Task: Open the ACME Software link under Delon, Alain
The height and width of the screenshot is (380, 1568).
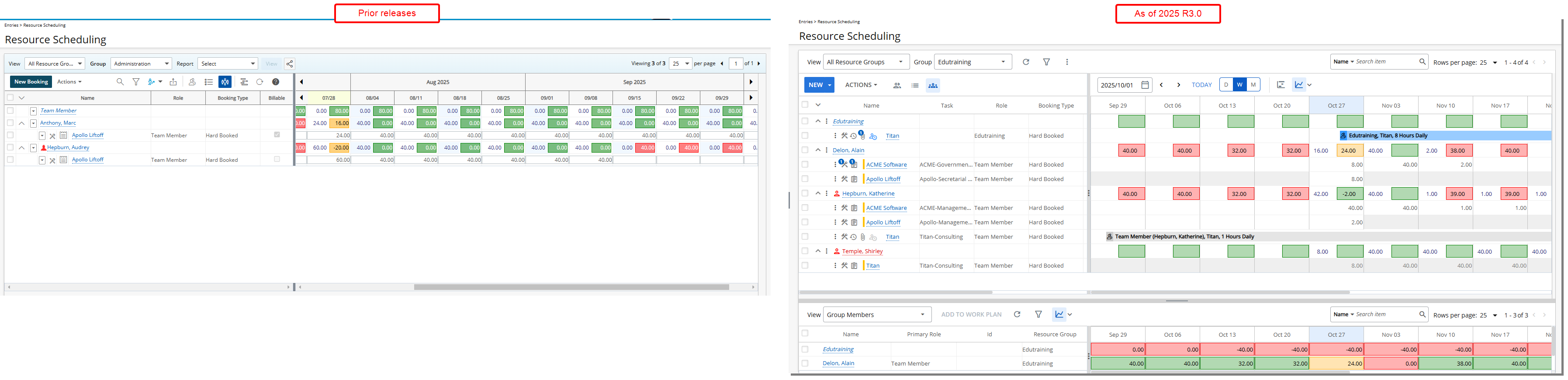Action: [x=886, y=164]
